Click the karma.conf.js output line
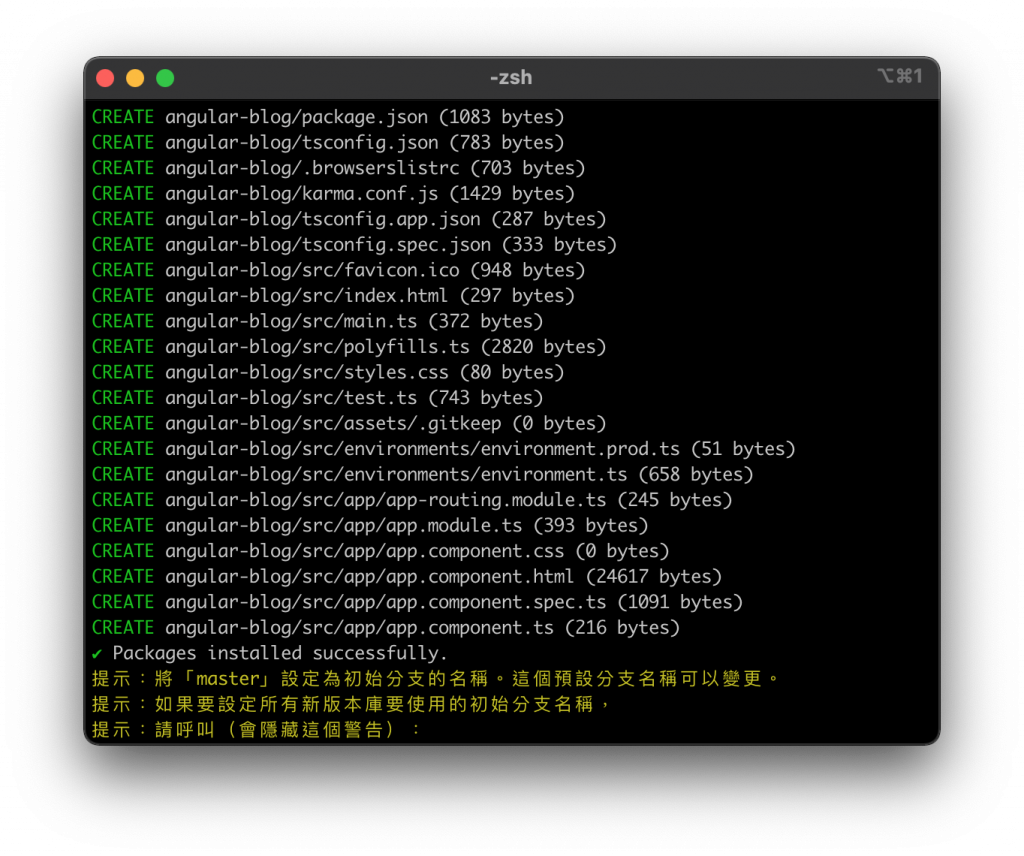The height and width of the screenshot is (856, 1024). tap(333, 193)
